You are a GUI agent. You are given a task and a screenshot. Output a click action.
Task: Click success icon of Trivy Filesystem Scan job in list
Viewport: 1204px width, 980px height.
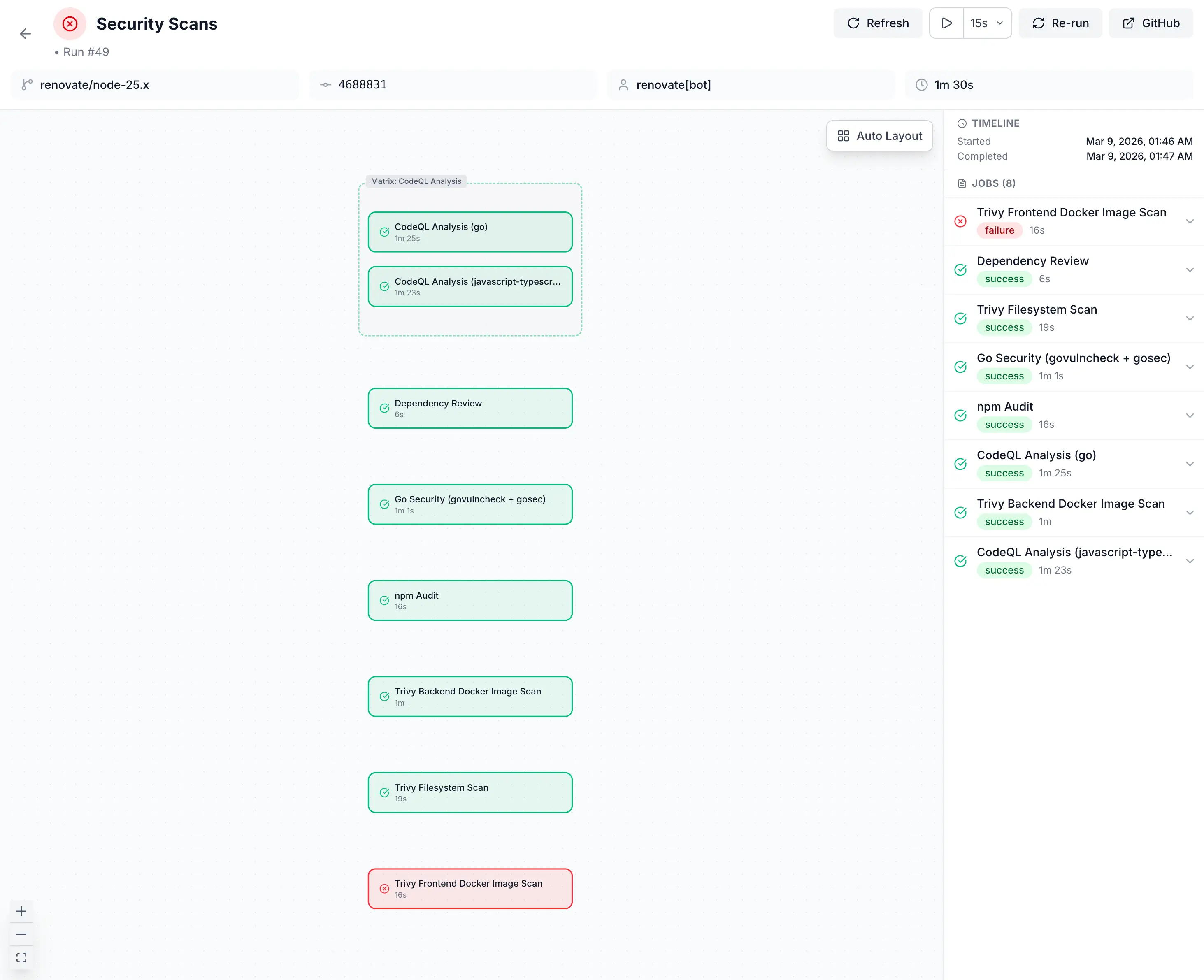click(960, 318)
